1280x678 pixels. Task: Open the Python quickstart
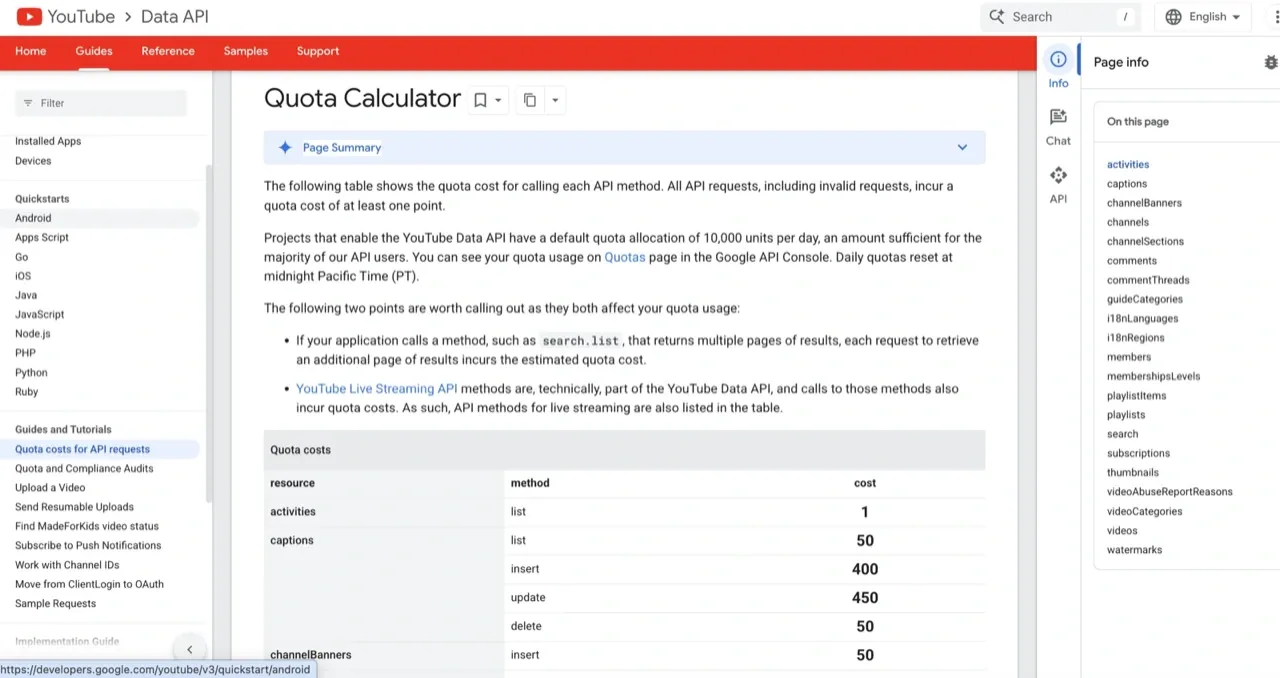[31, 372]
